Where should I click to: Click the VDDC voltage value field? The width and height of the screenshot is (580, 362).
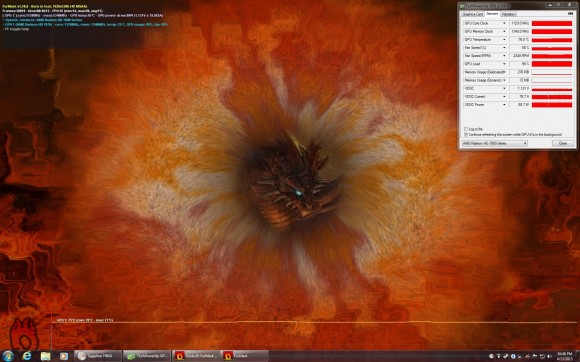tap(520, 88)
